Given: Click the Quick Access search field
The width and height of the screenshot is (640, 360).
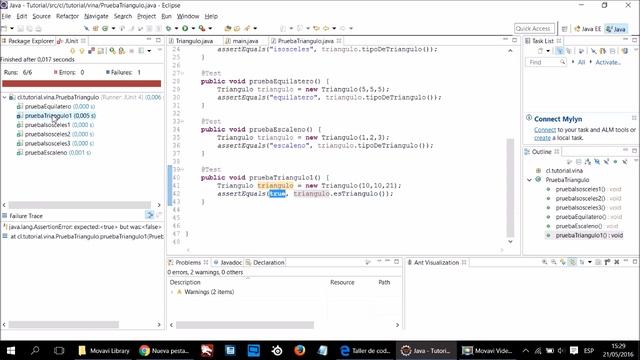Looking at the screenshot, I should click(534, 29).
